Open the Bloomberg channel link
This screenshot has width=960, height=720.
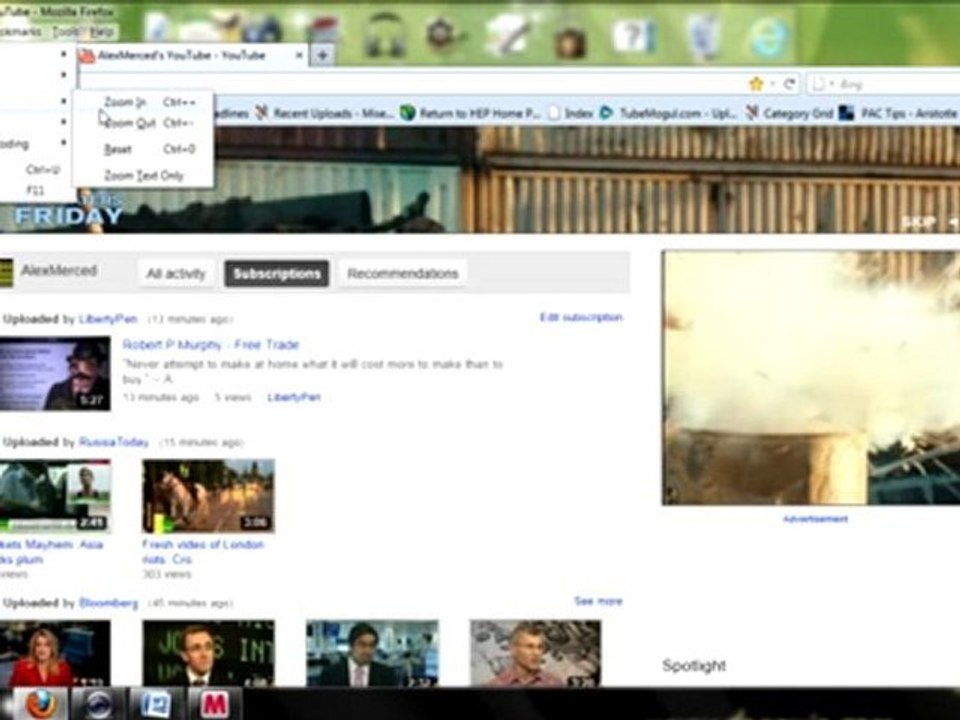pos(108,603)
